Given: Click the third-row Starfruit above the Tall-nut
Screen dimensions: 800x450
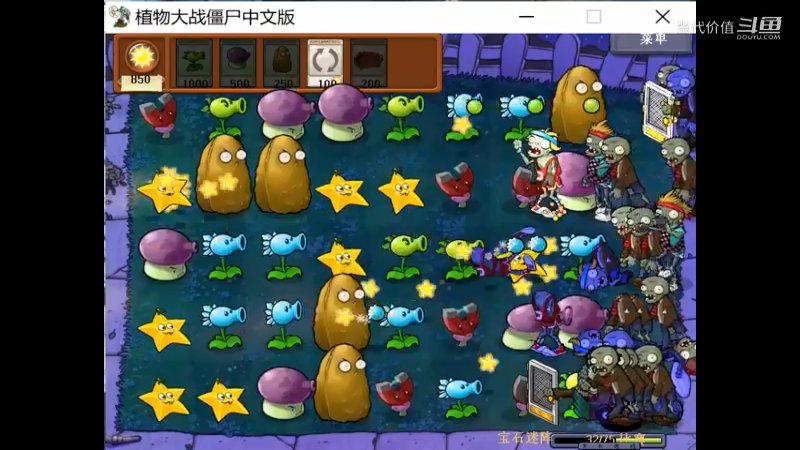Looking at the screenshot, I should click(x=341, y=258).
